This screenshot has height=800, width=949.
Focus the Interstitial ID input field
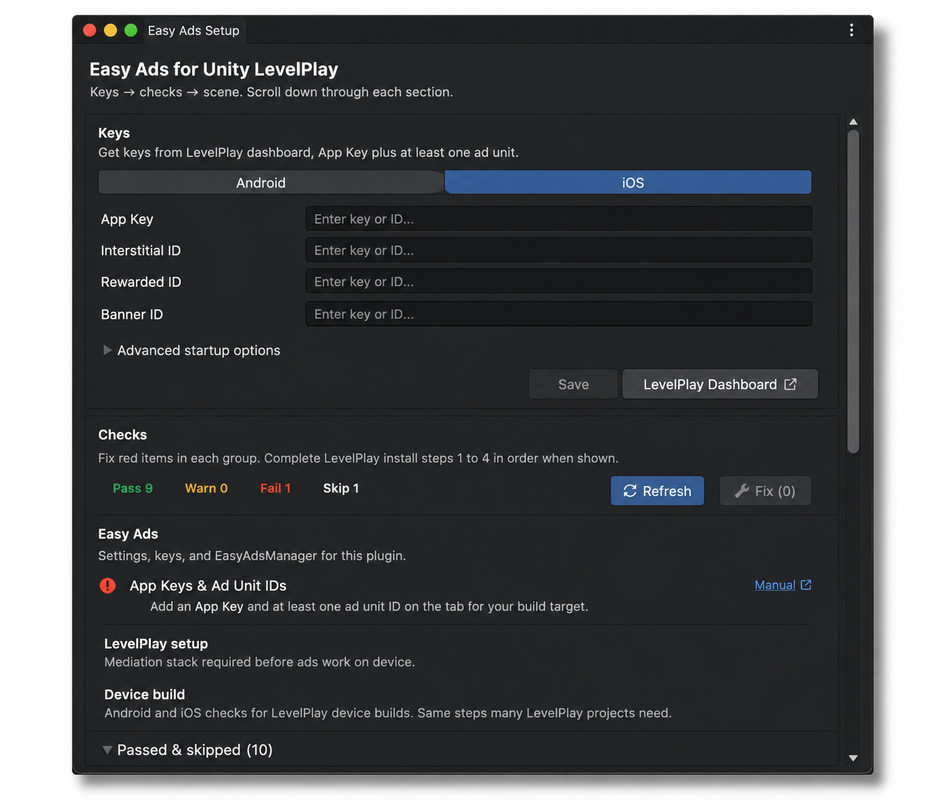[x=558, y=251]
